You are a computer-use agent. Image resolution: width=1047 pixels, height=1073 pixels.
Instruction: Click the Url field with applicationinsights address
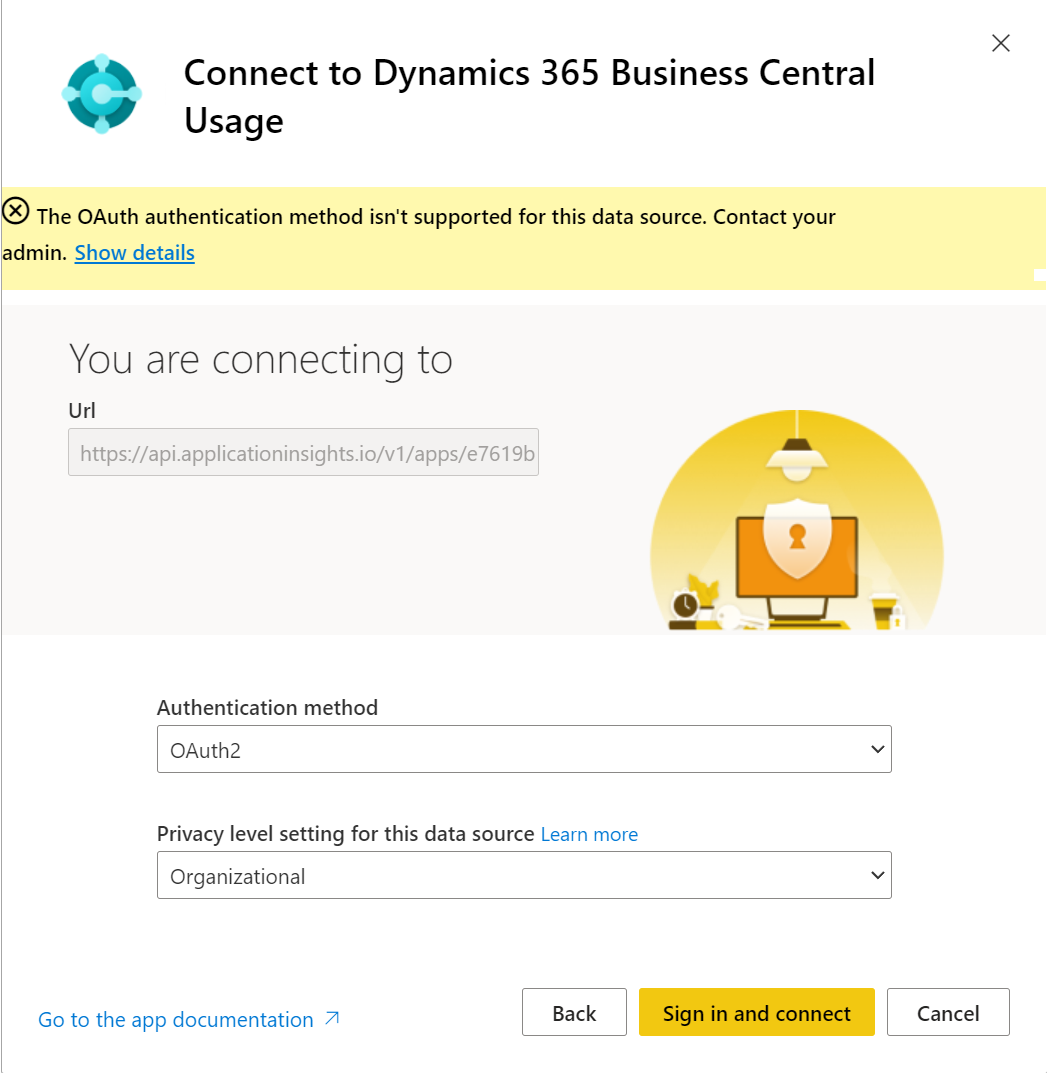[x=303, y=452]
